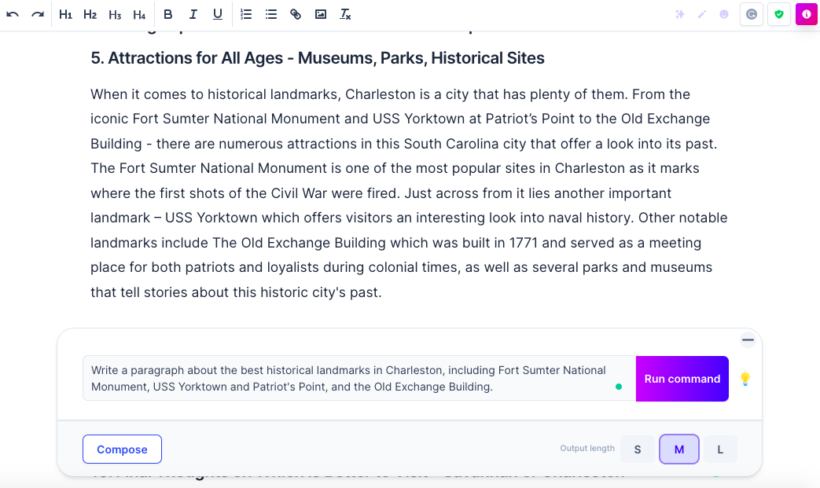Insert an image from the toolbar
This screenshot has width=820, height=488.
(320, 14)
